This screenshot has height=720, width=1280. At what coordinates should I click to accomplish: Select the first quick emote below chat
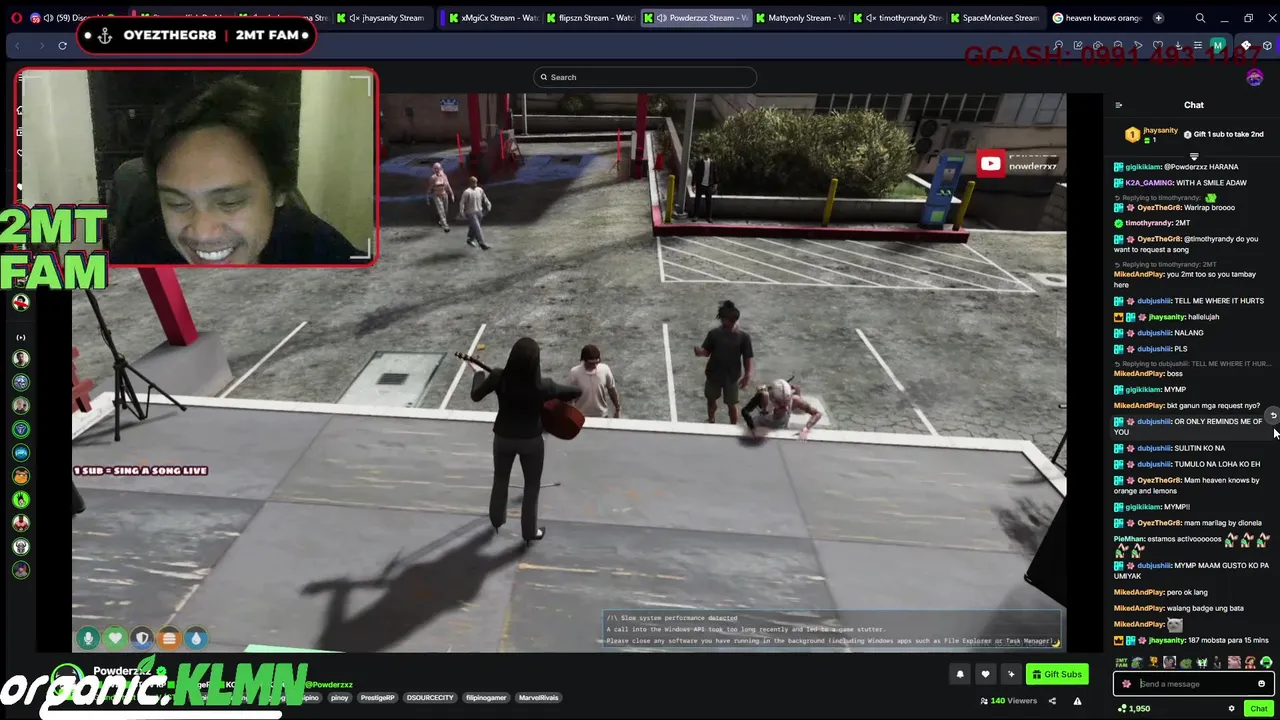tap(1123, 662)
